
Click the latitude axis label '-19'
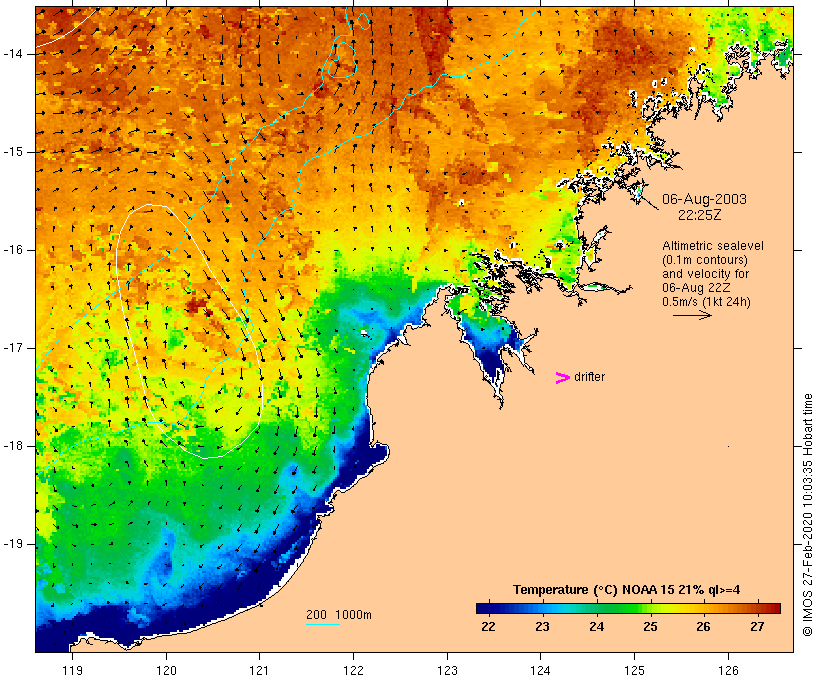pyautogui.click(x=13, y=544)
